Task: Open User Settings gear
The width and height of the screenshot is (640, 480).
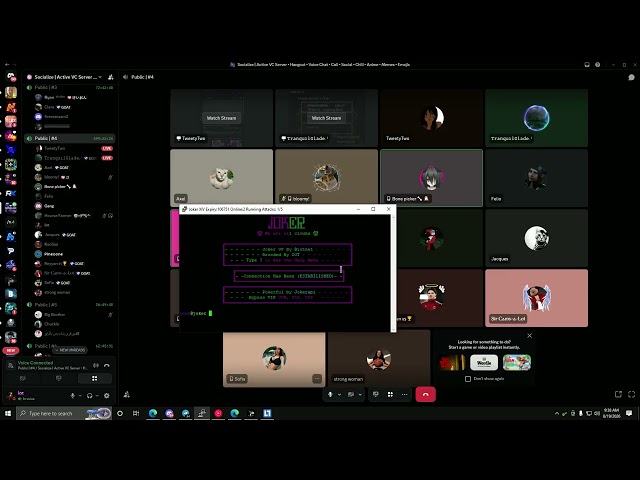Action: (x=107, y=396)
